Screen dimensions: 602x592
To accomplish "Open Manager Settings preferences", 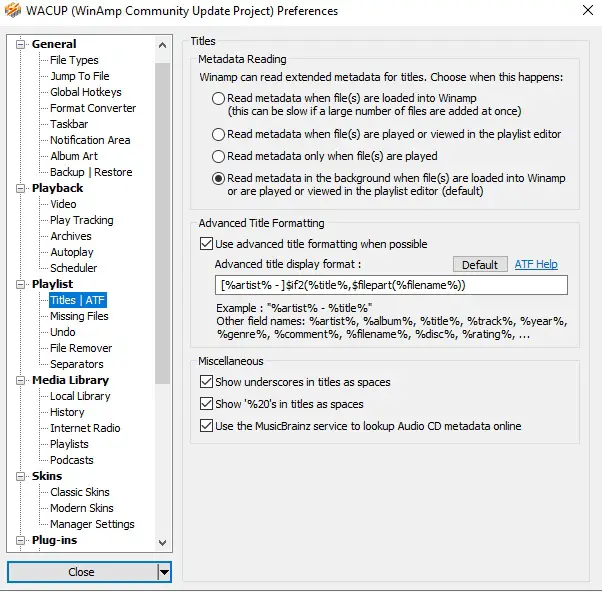I will coord(93,524).
